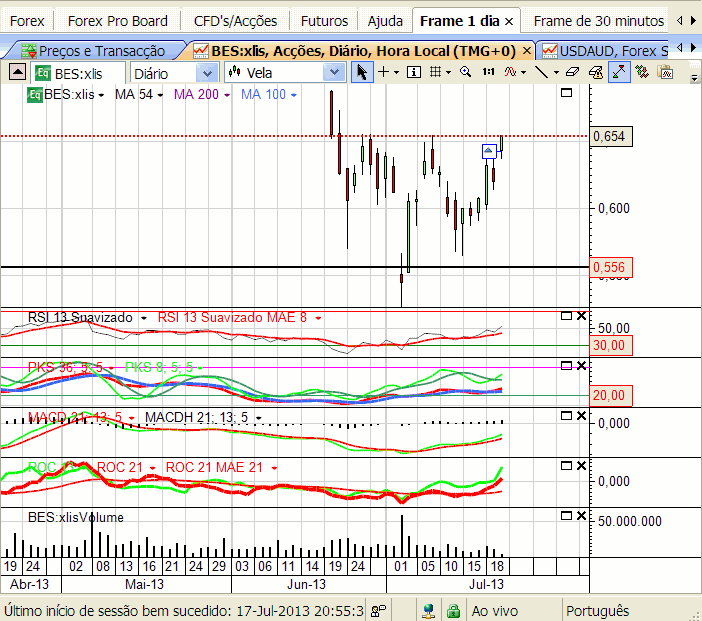Screen dimensions: 702x621
Task: Open the toolbar overflow options arrow
Action: click(x=694, y=78)
